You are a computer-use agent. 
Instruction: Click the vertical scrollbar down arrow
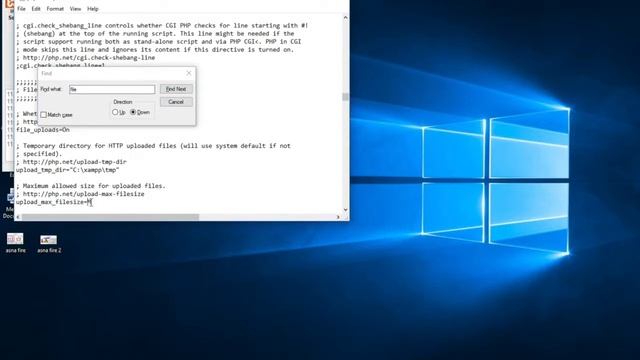click(345, 210)
